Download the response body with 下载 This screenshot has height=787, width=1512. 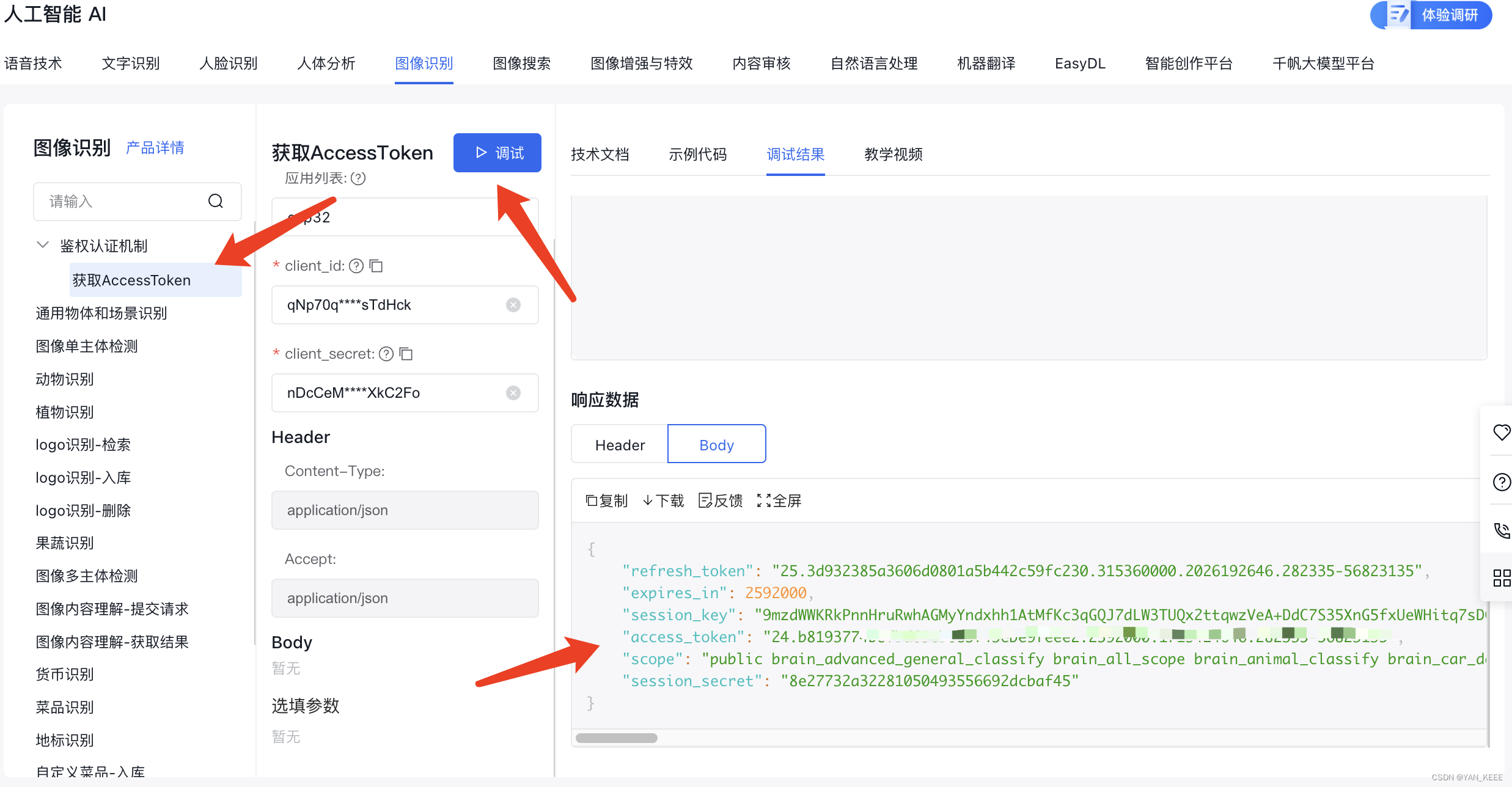click(663, 501)
